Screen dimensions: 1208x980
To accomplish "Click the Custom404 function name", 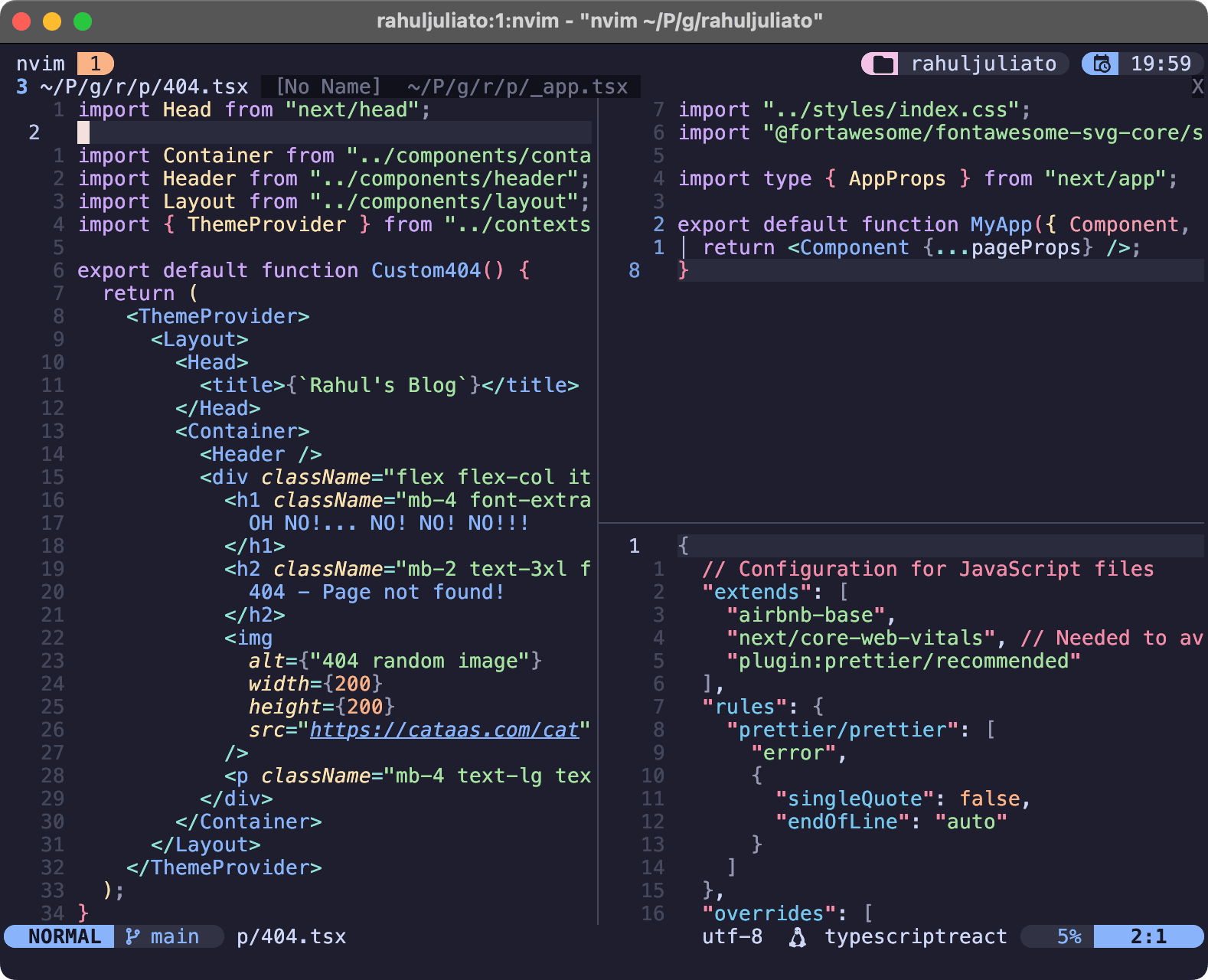I will coord(426,270).
